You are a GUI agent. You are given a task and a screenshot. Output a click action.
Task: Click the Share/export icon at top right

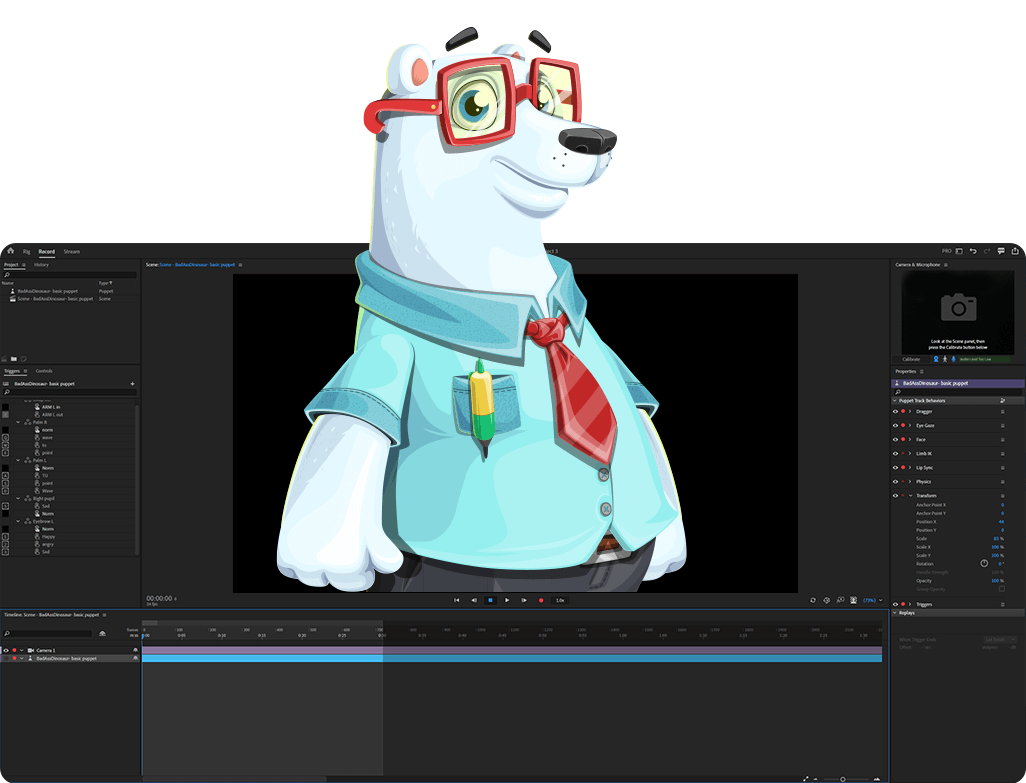1015,251
